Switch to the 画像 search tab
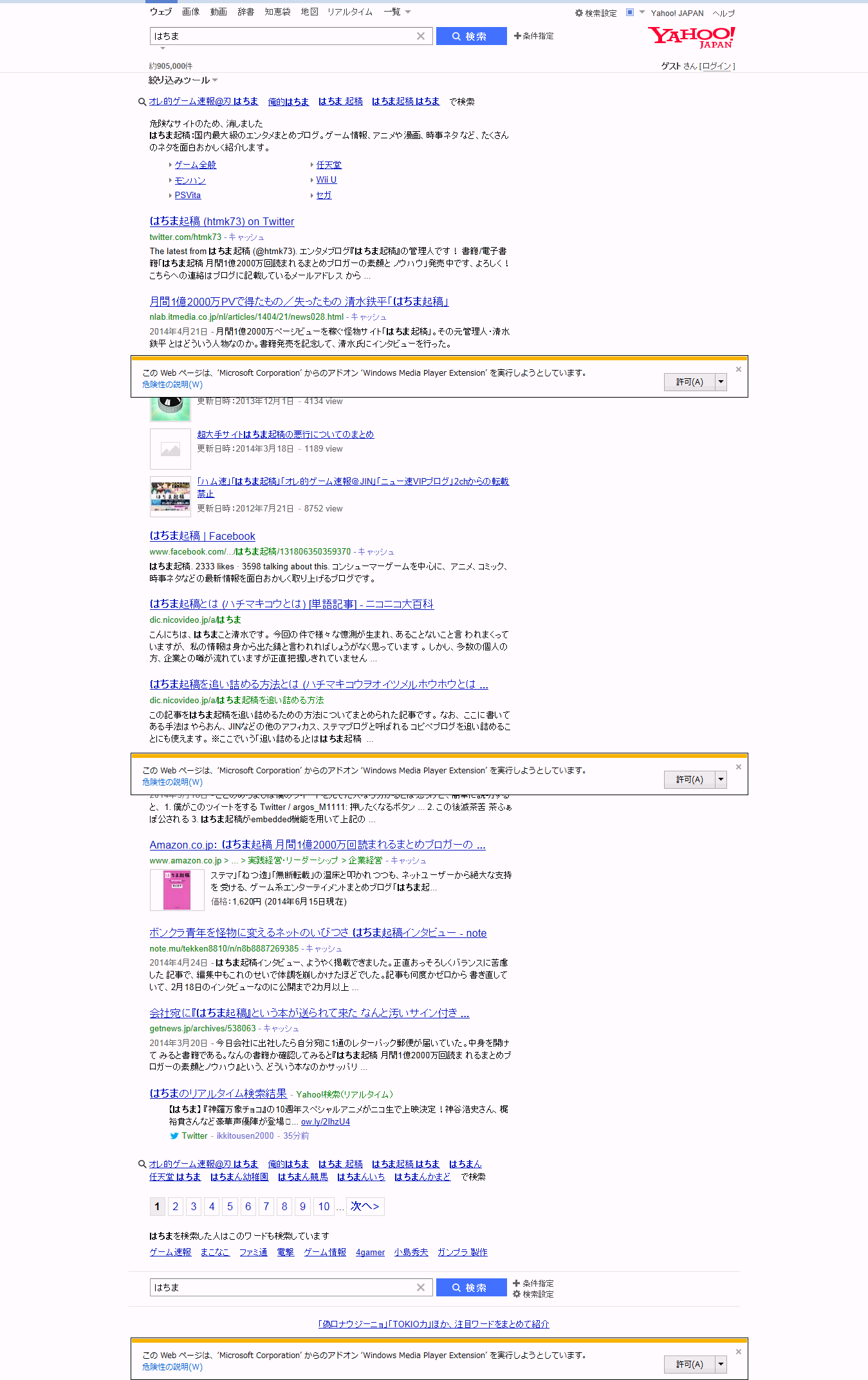868x1380 pixels. coord(191,12)
